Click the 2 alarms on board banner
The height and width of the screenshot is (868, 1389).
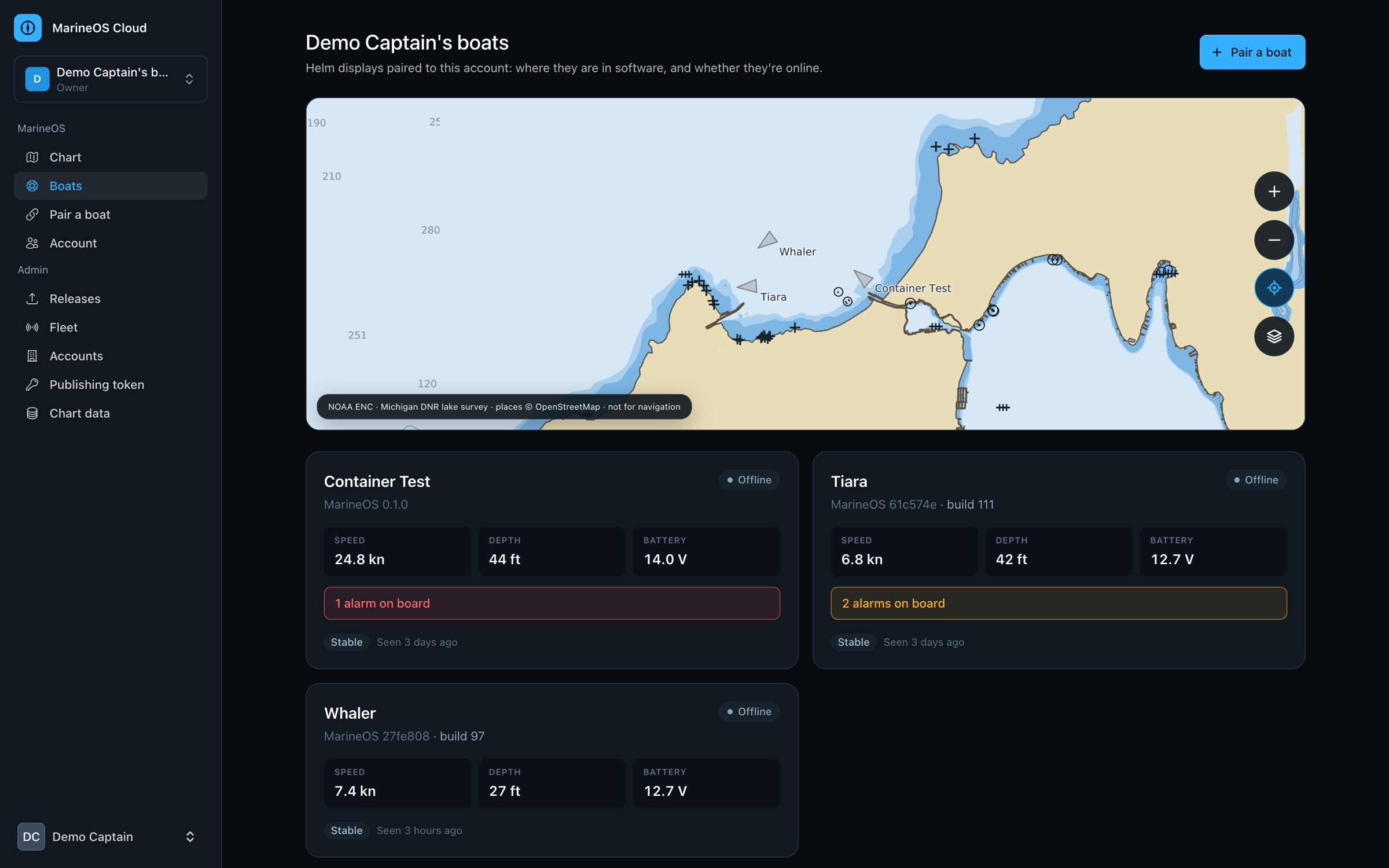point(1059,603)
